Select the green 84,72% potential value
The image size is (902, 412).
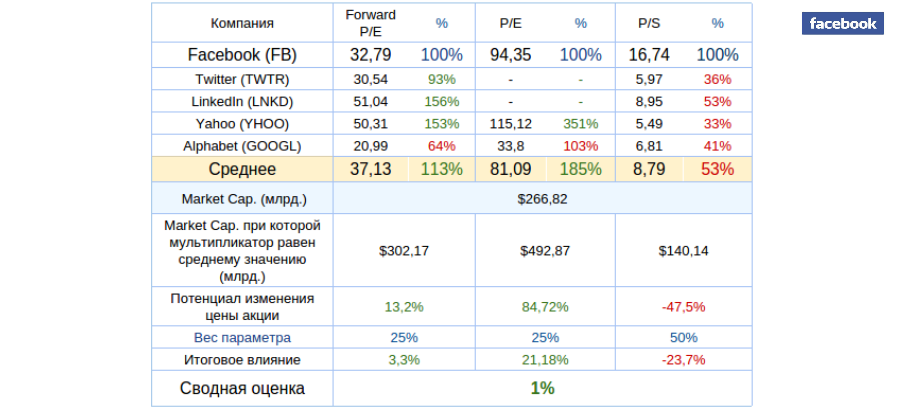[x=545, y=307]
